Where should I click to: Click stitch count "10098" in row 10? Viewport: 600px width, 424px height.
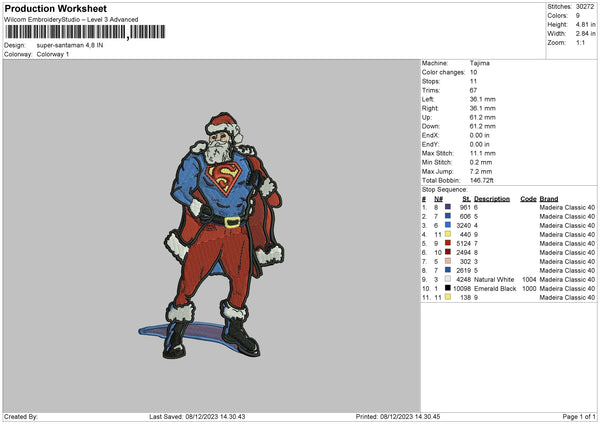pyautogui.click(x=462, y=289)
